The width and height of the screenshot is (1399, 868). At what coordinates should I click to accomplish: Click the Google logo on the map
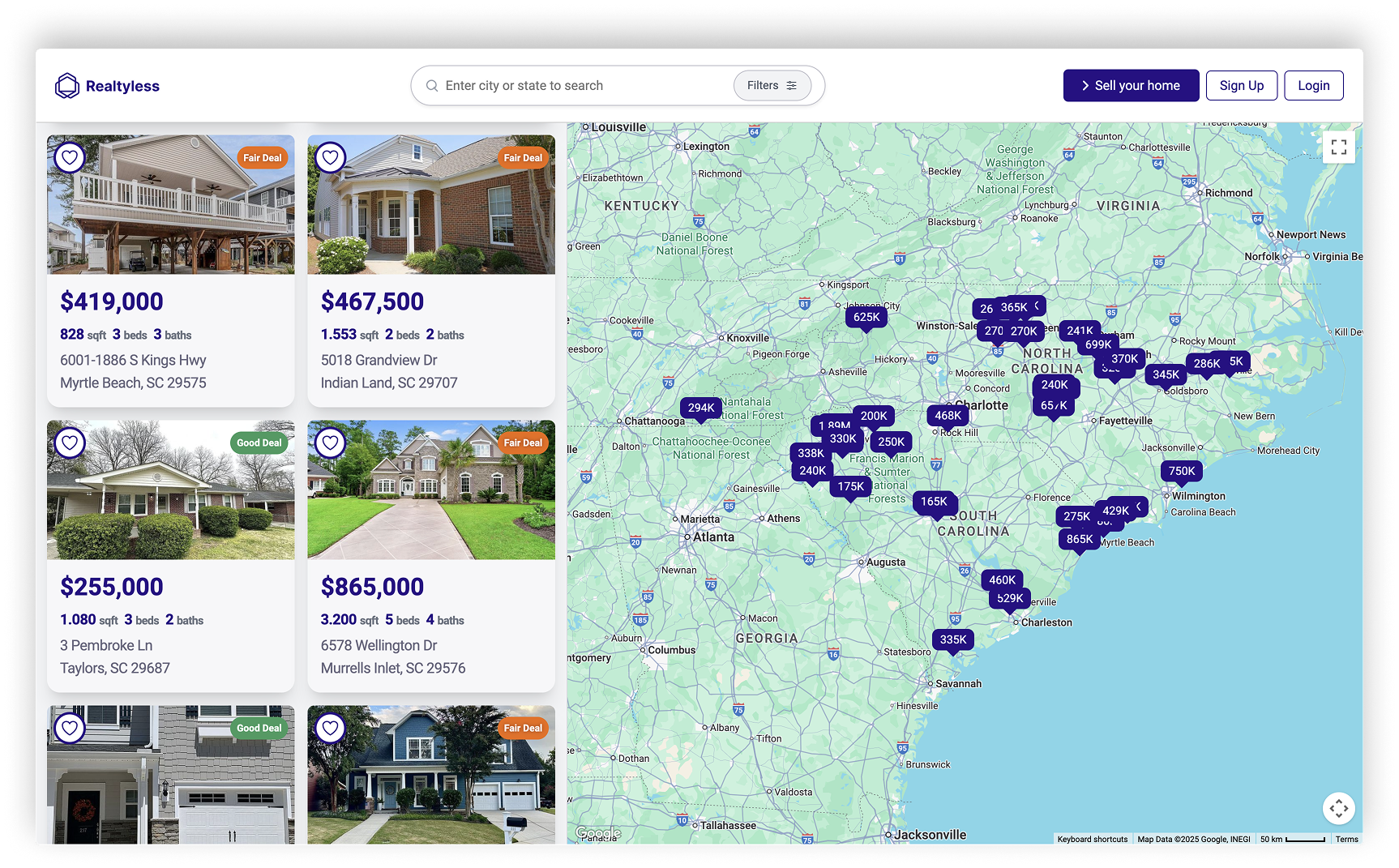598,833
